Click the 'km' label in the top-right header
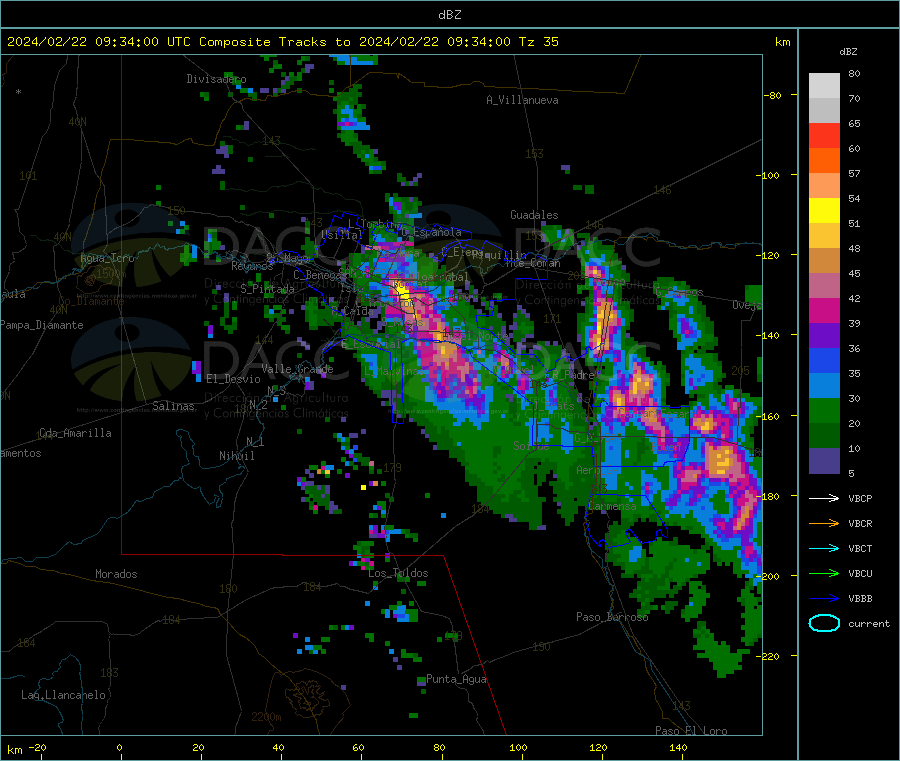Image resolution: width=900 pixels, height=761 pixels. point(782,42)
